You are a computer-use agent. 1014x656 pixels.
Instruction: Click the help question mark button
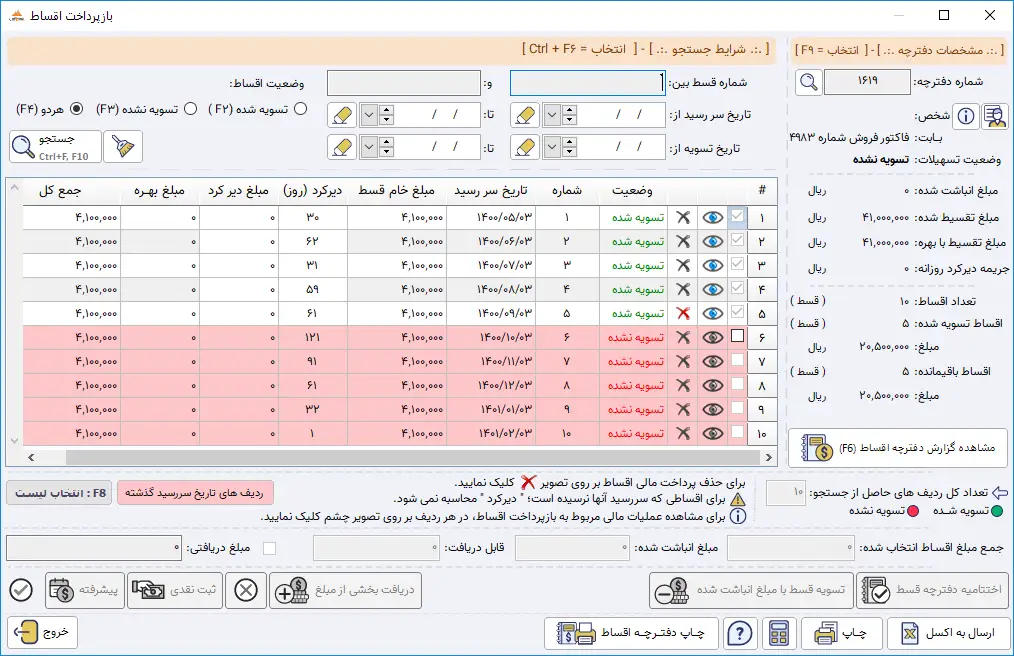[x=739, y=634]
